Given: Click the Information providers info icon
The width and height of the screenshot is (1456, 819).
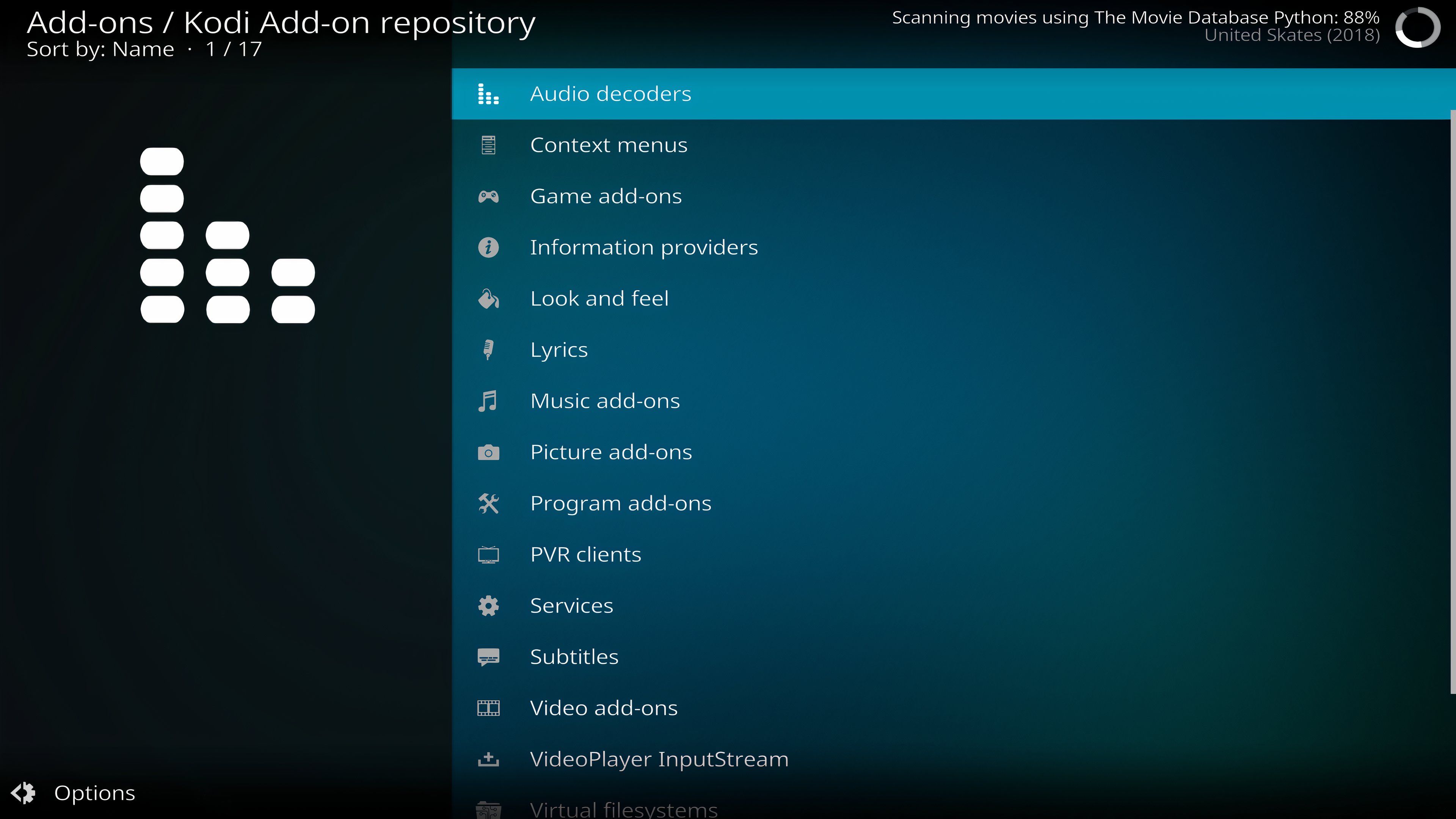Looking at the screenshot, I should click(x=489, y=247).
